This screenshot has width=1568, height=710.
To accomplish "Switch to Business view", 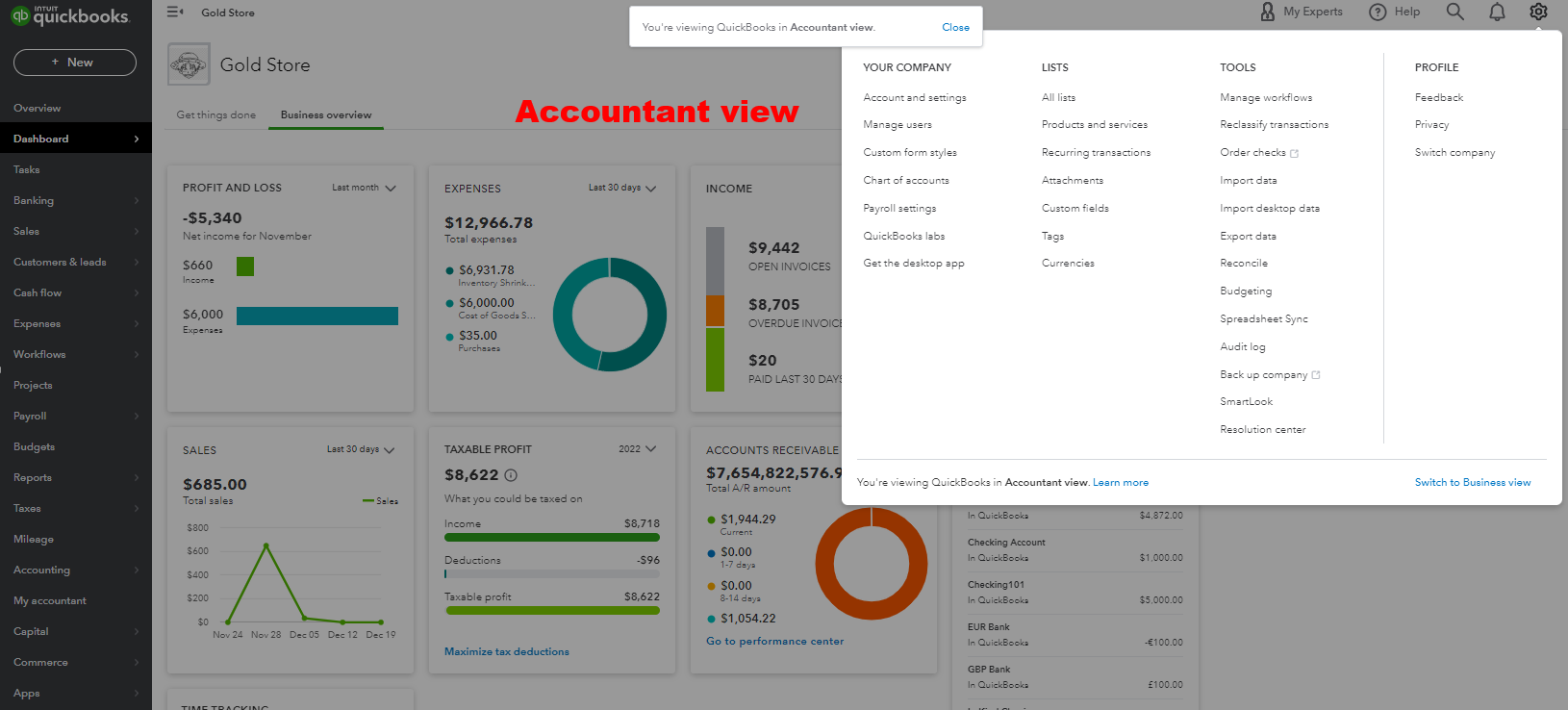I will [1473, 483].
